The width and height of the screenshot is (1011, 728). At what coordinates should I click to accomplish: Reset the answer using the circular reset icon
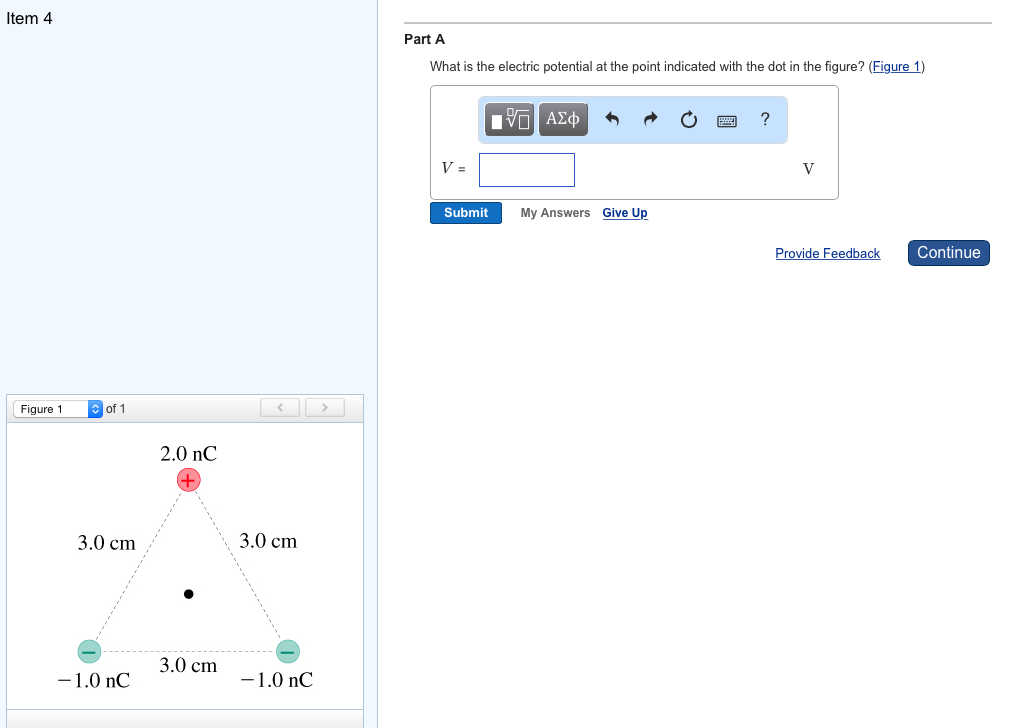(688, 119)
